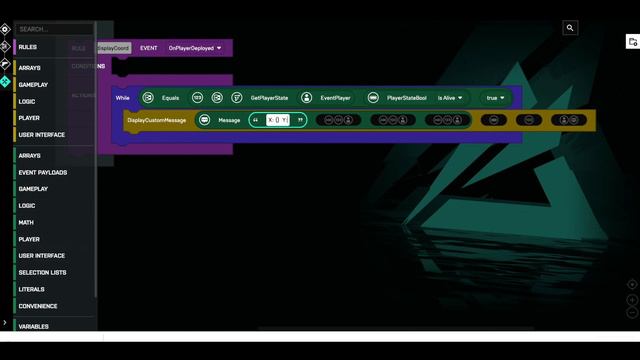
Task: Click the EventPlayer person icon
Action: 307,98
